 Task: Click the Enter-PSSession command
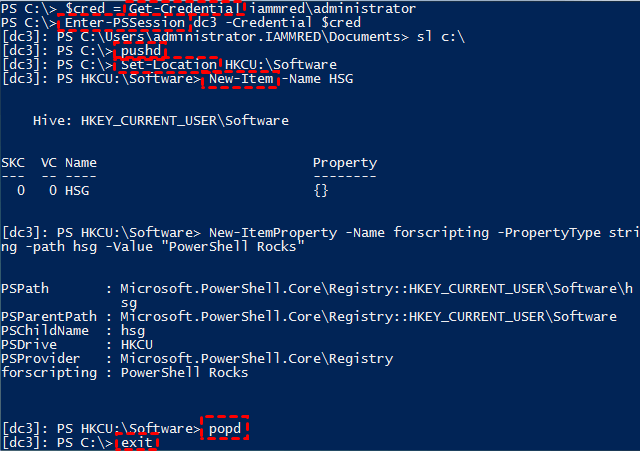tap(124, 22)
